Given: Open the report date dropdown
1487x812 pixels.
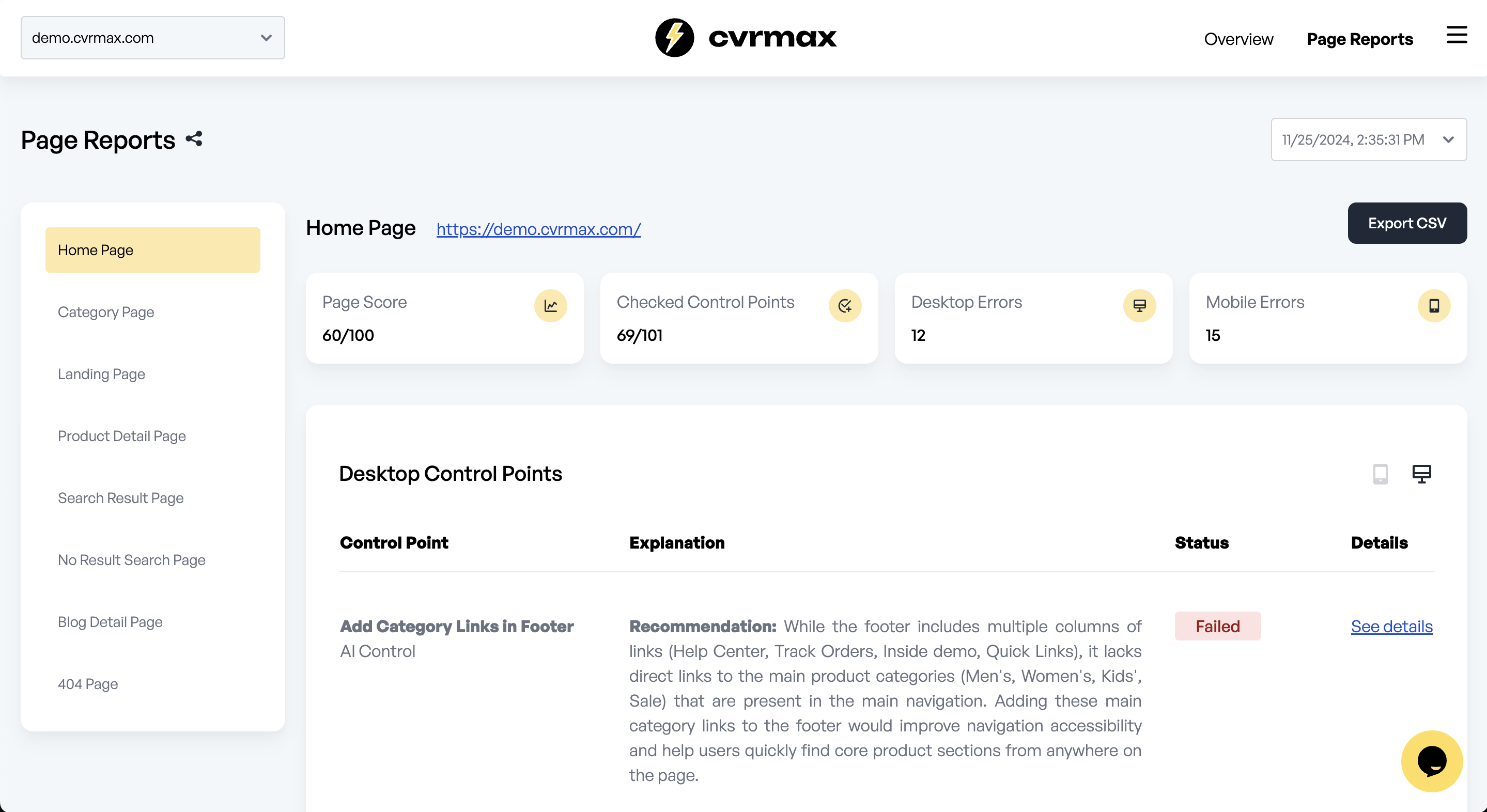Looking at the screenshot, I should [x=1368, y=139].
